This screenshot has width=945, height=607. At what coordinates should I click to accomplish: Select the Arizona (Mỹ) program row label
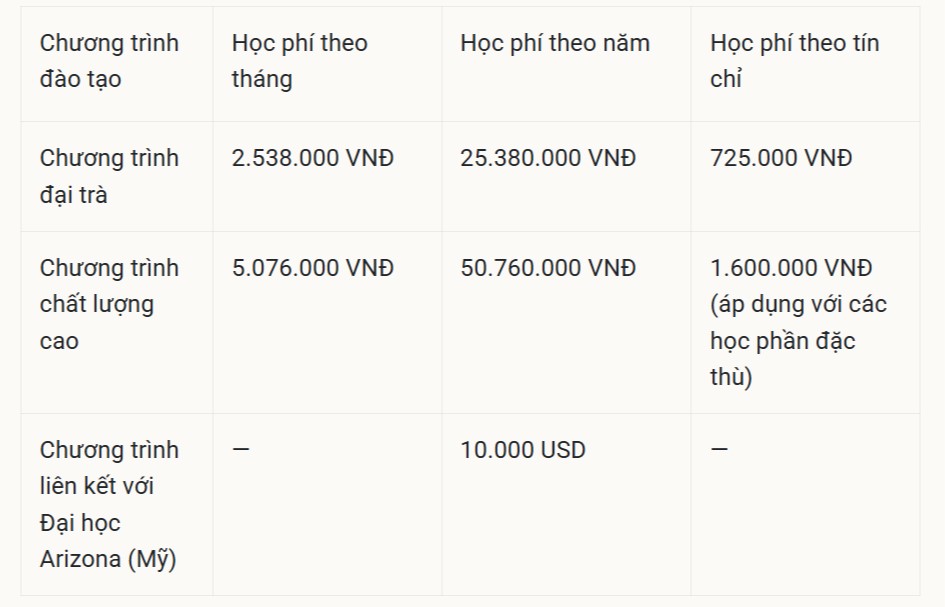110,505
